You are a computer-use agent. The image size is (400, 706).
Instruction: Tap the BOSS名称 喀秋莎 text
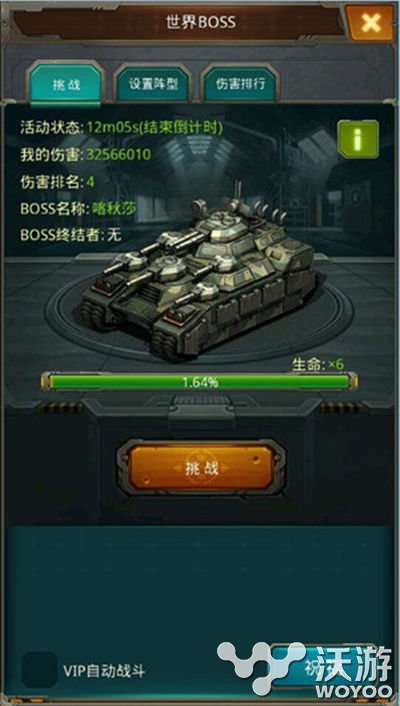(114, 208)
